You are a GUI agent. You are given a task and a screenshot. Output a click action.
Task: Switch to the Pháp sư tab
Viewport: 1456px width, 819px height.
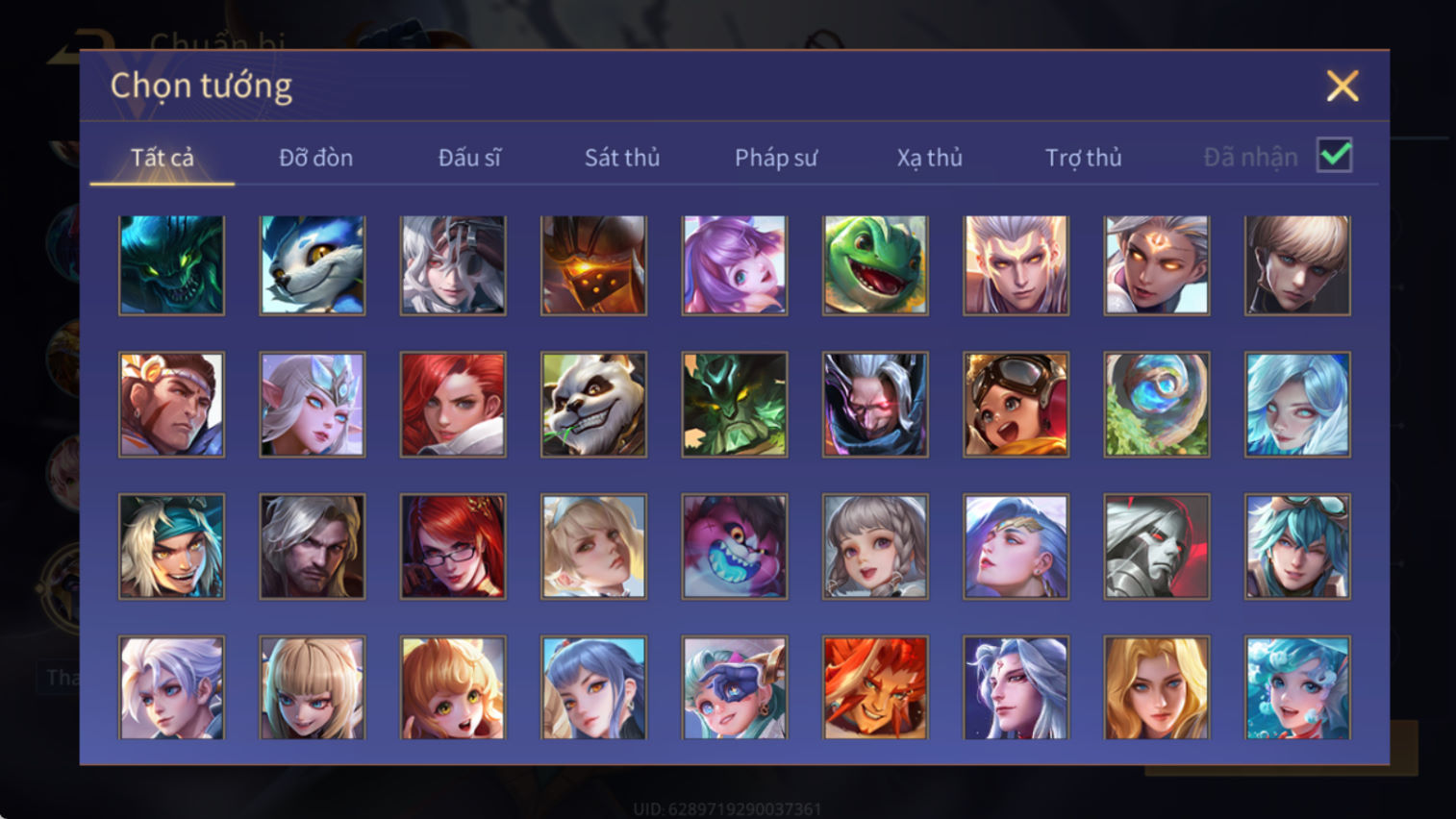(776, 158)
